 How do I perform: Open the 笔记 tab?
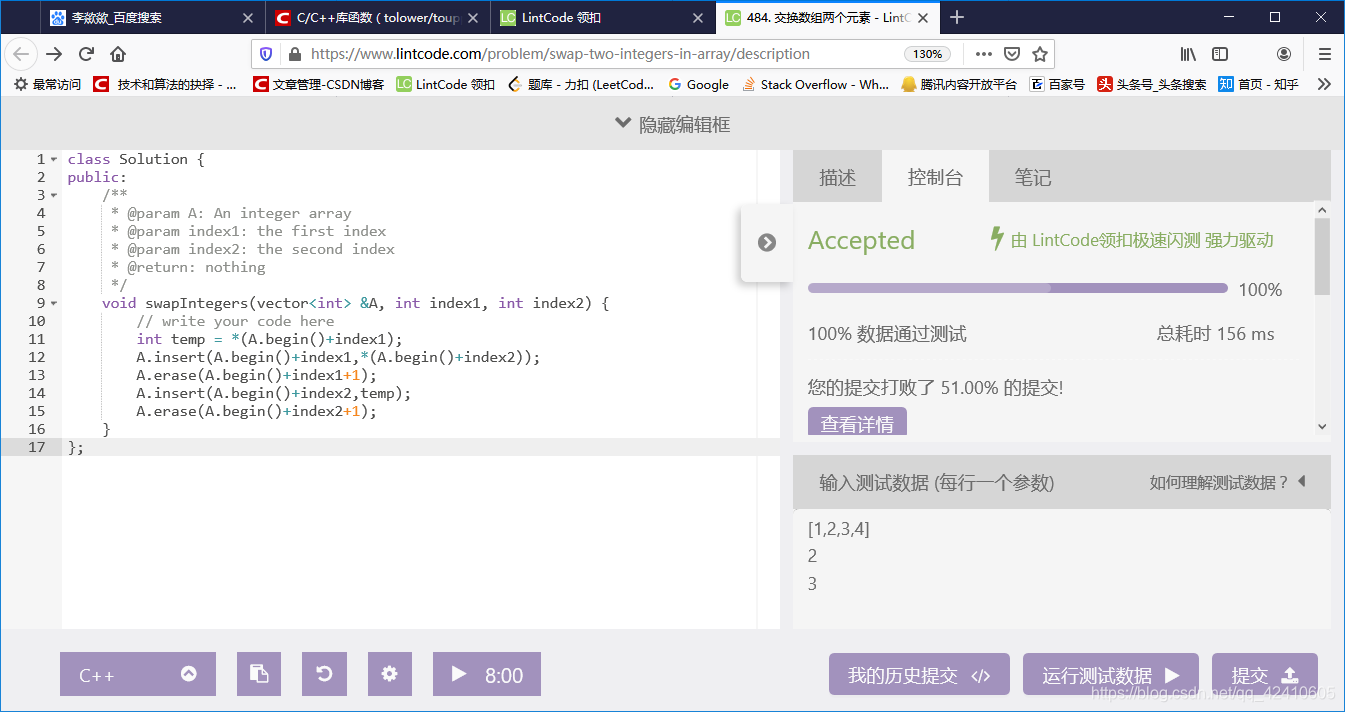[1033, 176]
